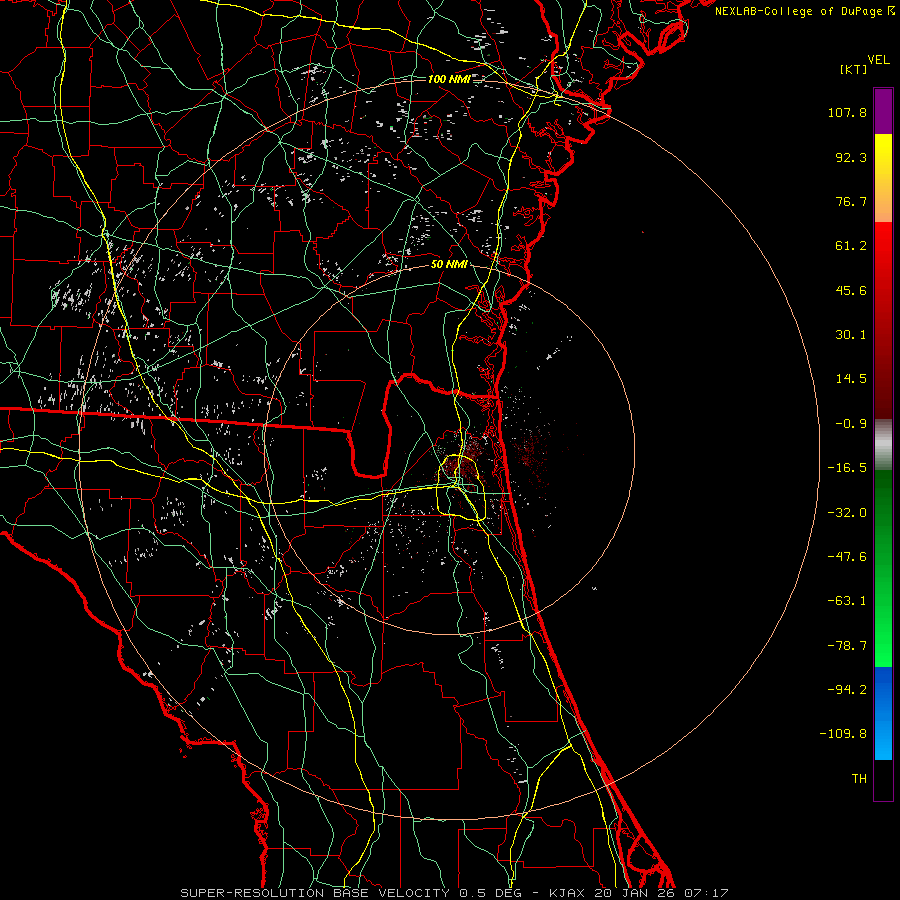Click the 100 NMI range ring label
Image resolution: width=900 pixels, height=900 pixels.
(449, 79)
